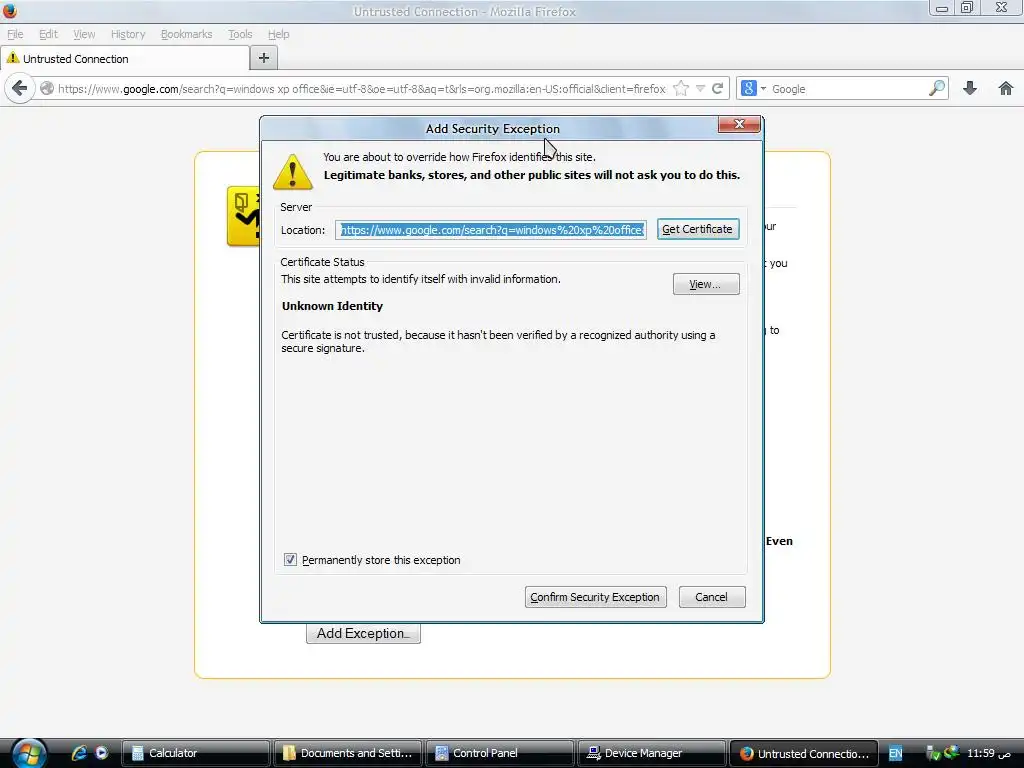This screenshot has width=1024, height=768.
Task: Switch to Device Manager taskbar button
Action: click(x=652, y=753)
